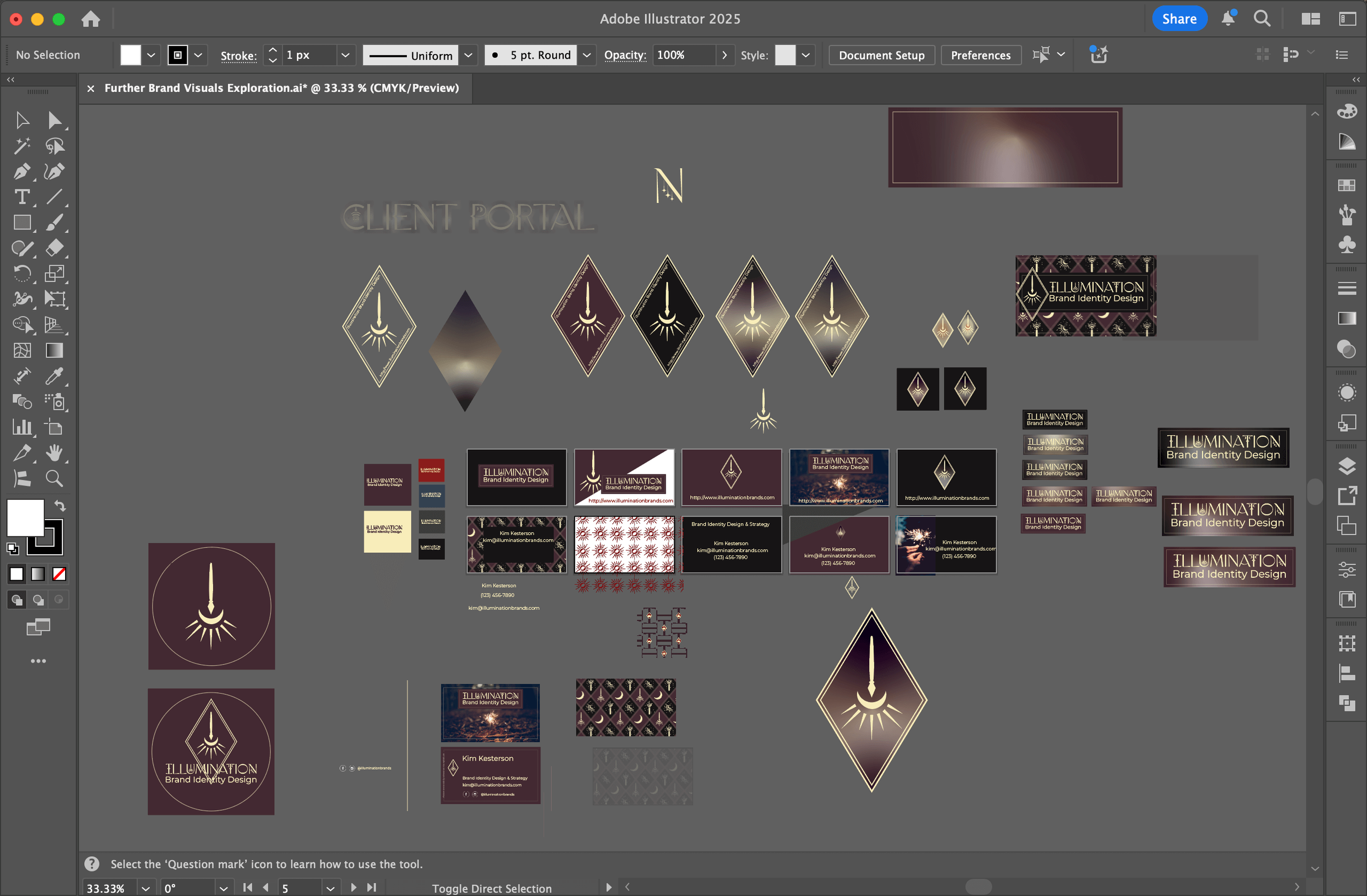Viewport: 1367px width, 896px height.
Task: Select the Type tool
Action: point(22,197)
